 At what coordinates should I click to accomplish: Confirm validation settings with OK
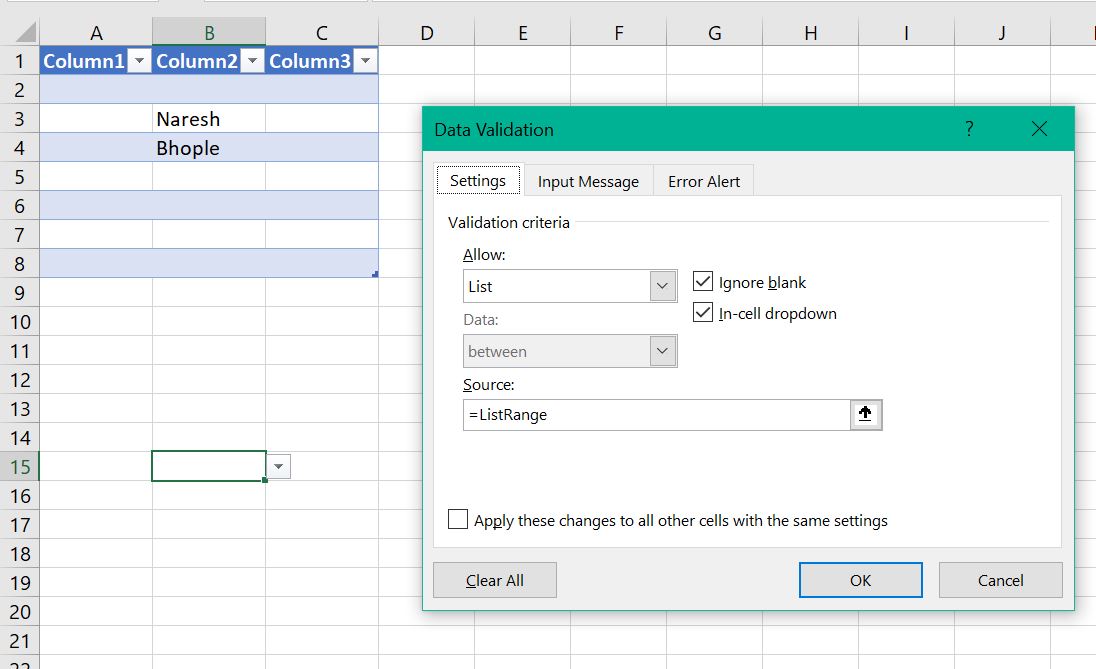[x=860, y=580]
